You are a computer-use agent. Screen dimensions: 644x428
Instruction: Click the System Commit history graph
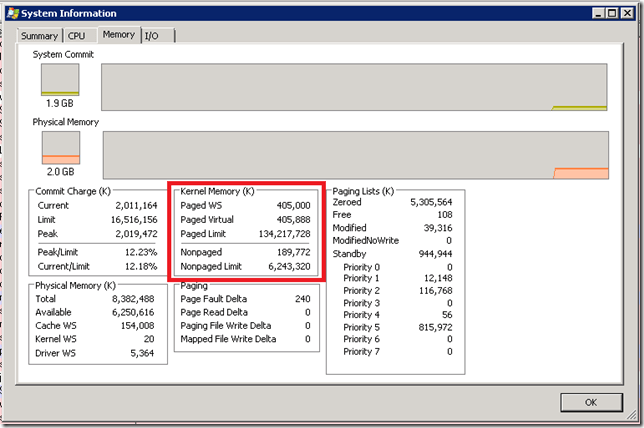click(354, 87)
